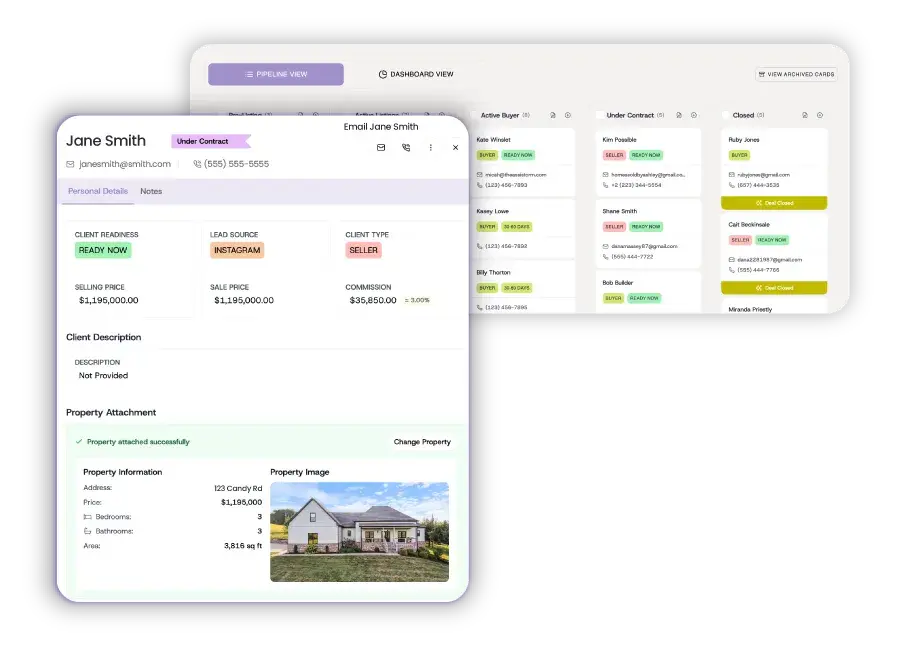Click the Deal Closed bar under Ruby Jones
The width and height of the screenshot is (907, 647).
coord(774,203)
